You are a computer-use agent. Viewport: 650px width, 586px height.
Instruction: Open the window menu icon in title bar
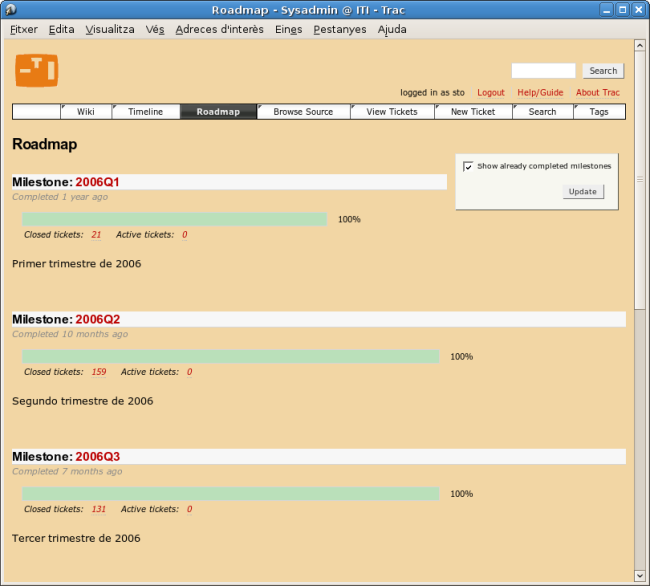click(x=11, y=9)
